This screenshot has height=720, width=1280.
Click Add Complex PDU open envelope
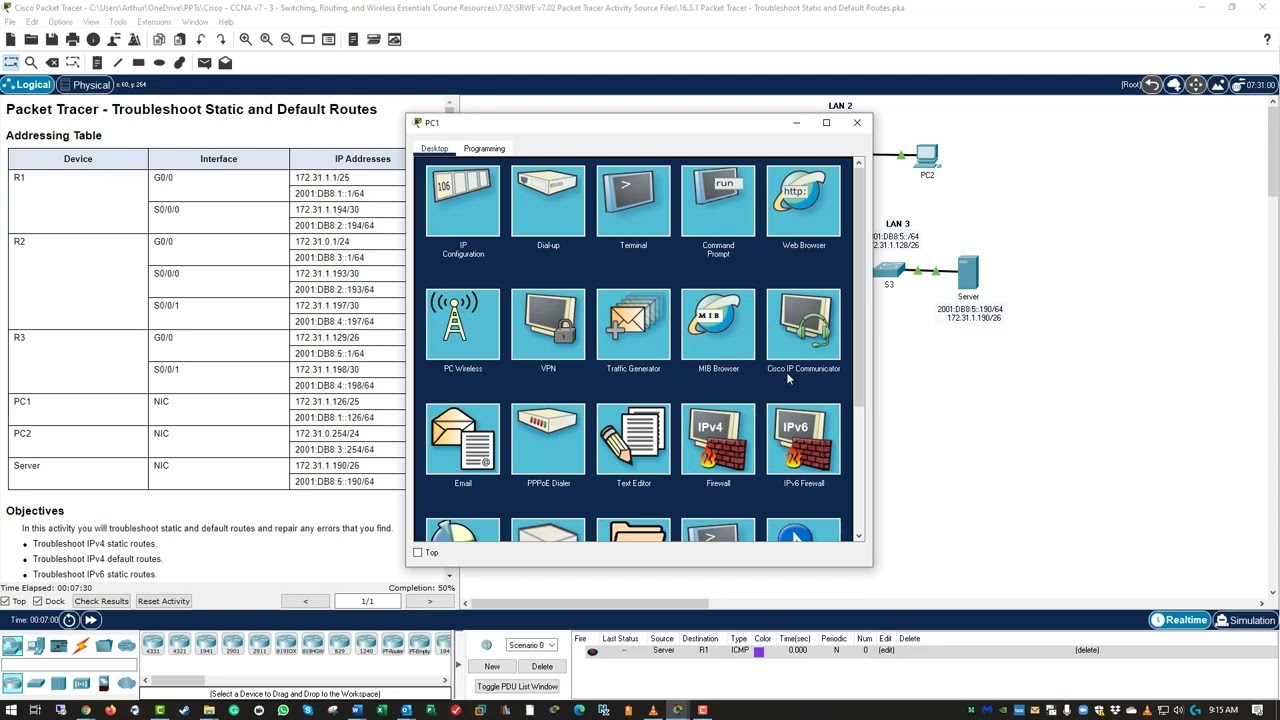(x=225, y=62)
